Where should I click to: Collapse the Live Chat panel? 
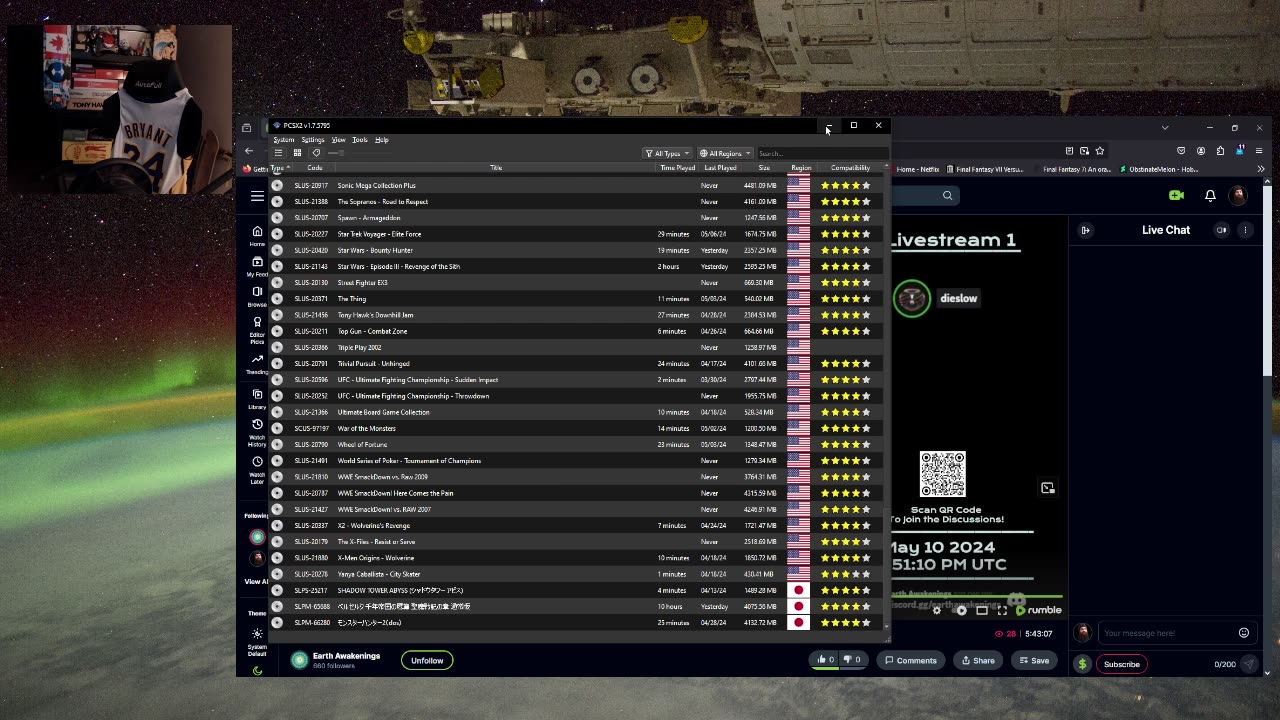coord(1085,230)
